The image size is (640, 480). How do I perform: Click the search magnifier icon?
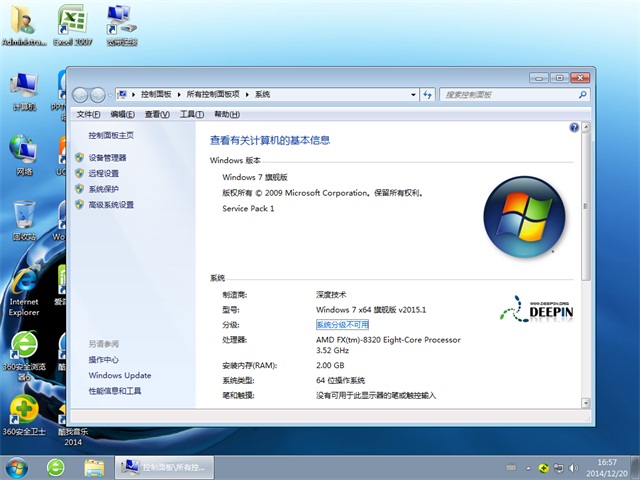tap(582, 95)
